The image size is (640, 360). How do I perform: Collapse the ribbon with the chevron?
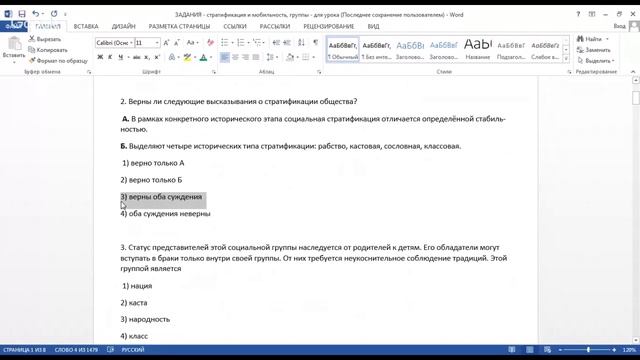tap(633, 72)
